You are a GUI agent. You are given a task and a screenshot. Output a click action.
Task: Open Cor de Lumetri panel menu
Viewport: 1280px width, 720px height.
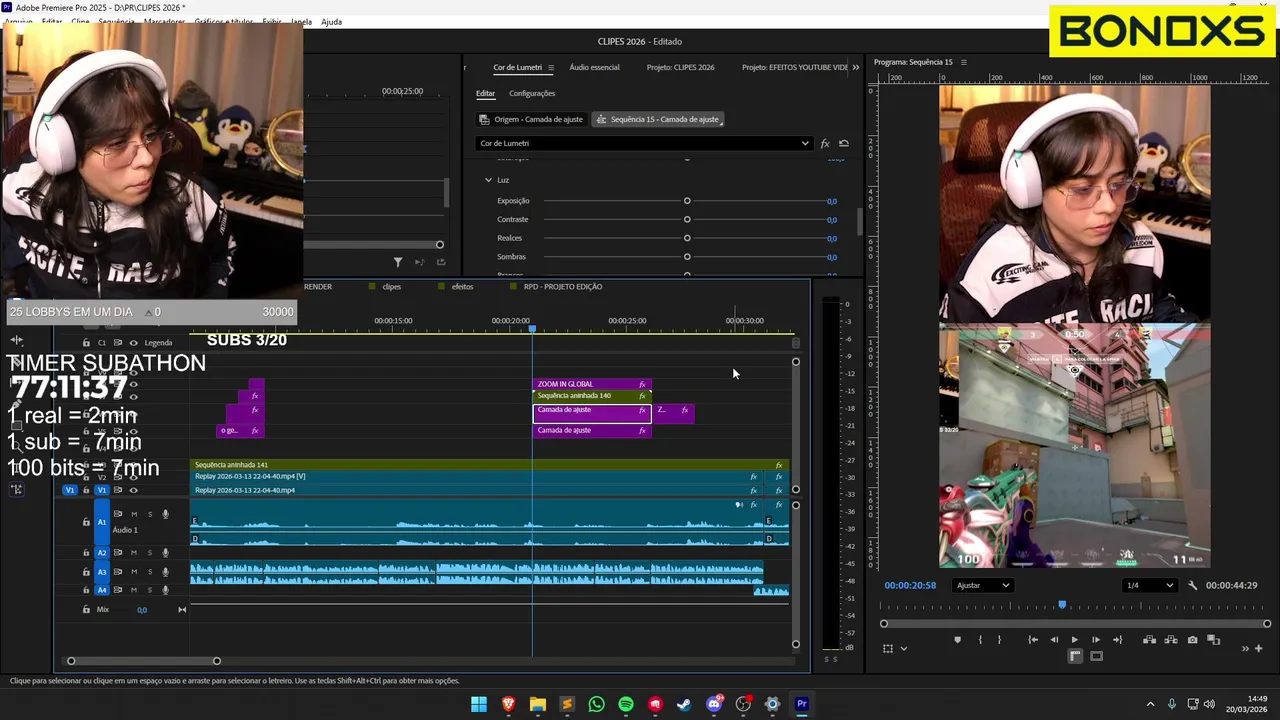tap(551, 68)
